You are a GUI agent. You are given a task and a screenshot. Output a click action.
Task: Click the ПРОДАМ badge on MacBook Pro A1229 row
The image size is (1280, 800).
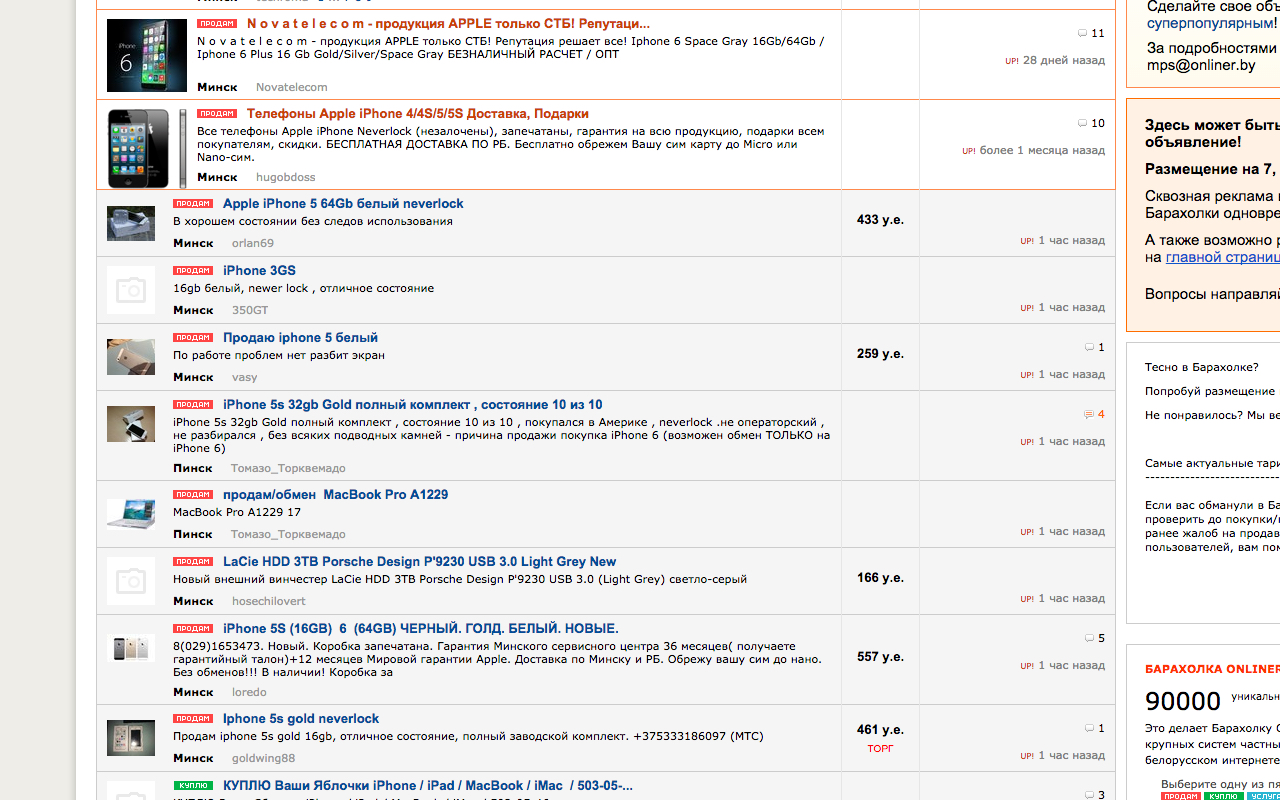193,494
